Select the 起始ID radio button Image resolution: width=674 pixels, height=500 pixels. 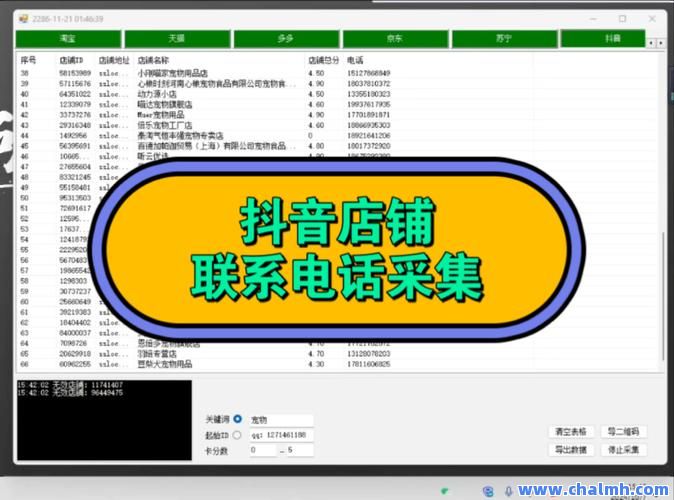(x=237, y=435)
